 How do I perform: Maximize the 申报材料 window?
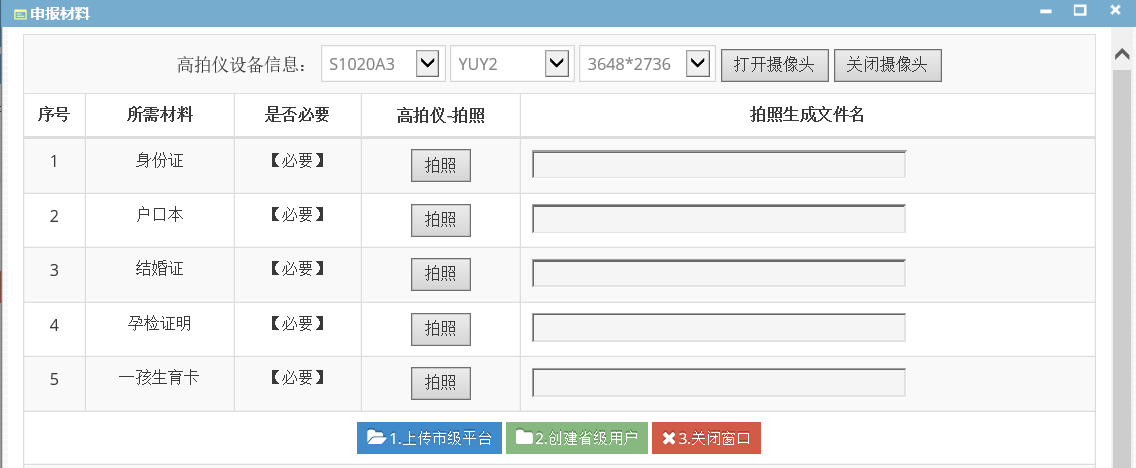point(1080,10)
